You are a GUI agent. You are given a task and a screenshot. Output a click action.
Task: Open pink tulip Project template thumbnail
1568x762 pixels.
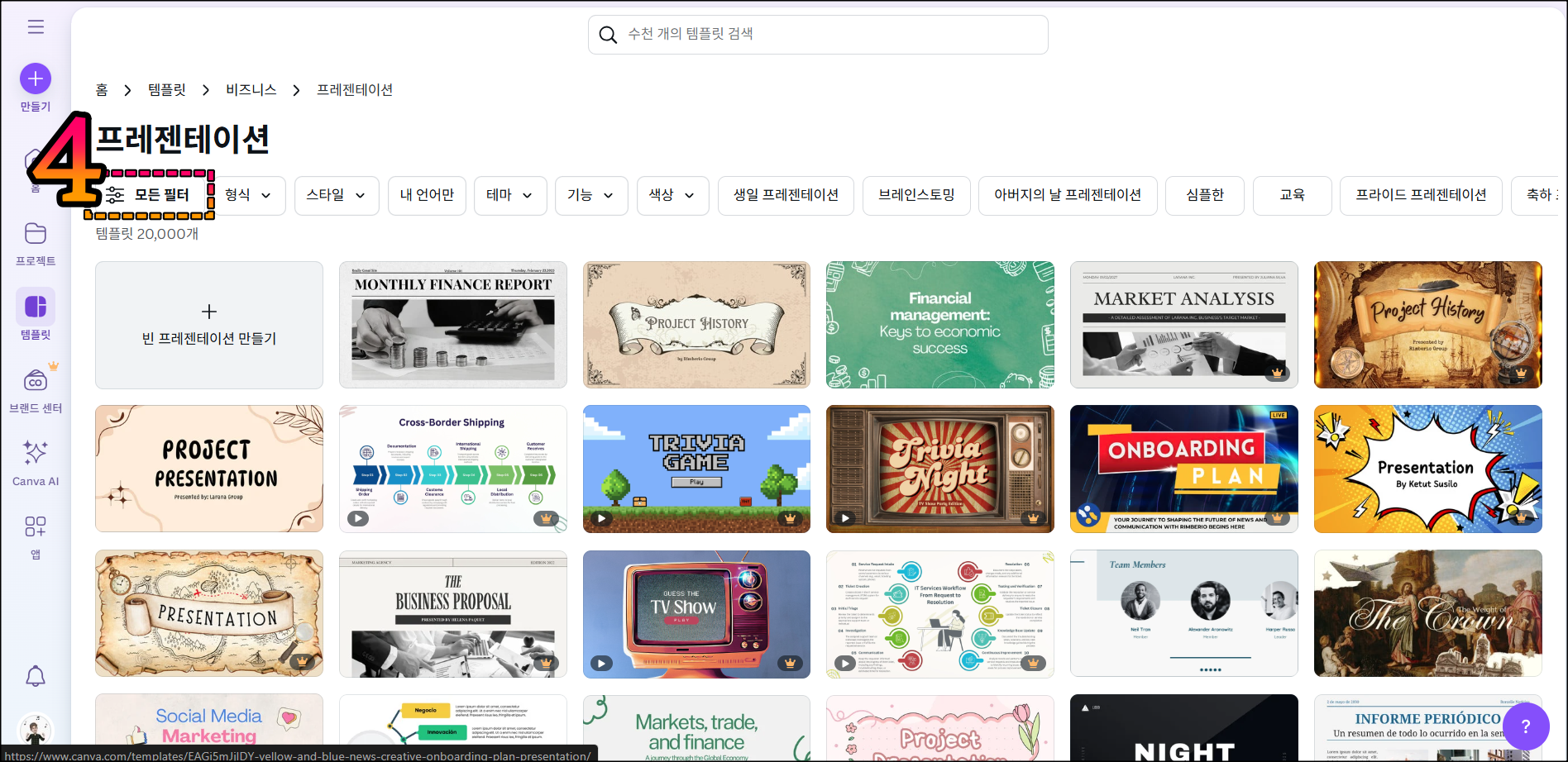click(940, 727)
